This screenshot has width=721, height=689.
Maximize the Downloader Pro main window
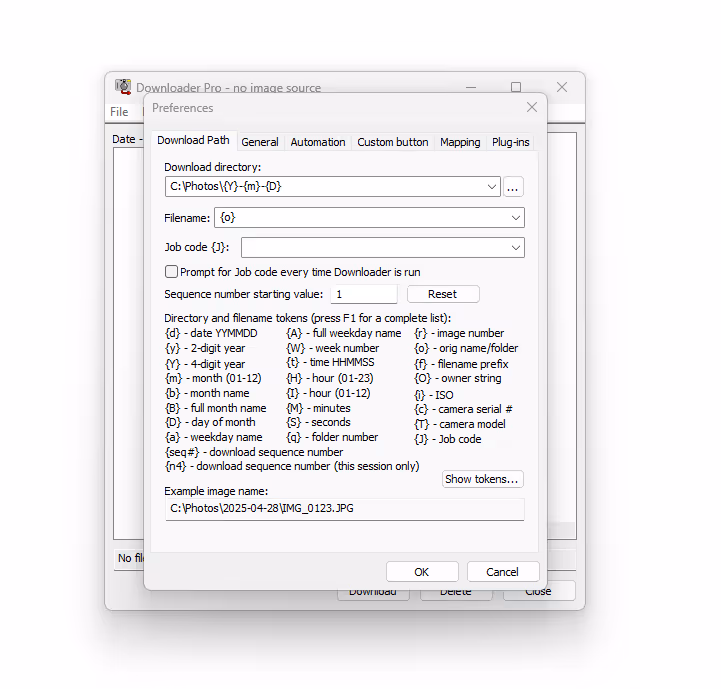(516, 87)
